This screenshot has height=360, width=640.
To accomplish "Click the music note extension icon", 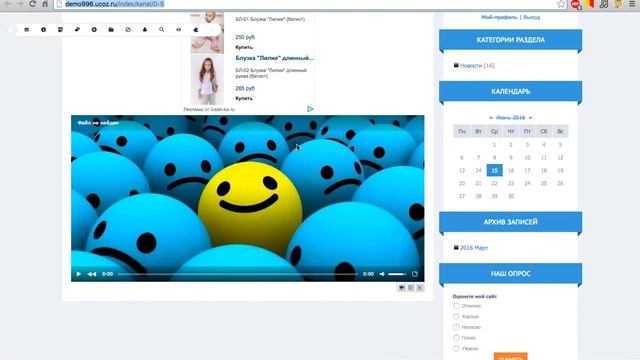I will click(x=604, y=4).
